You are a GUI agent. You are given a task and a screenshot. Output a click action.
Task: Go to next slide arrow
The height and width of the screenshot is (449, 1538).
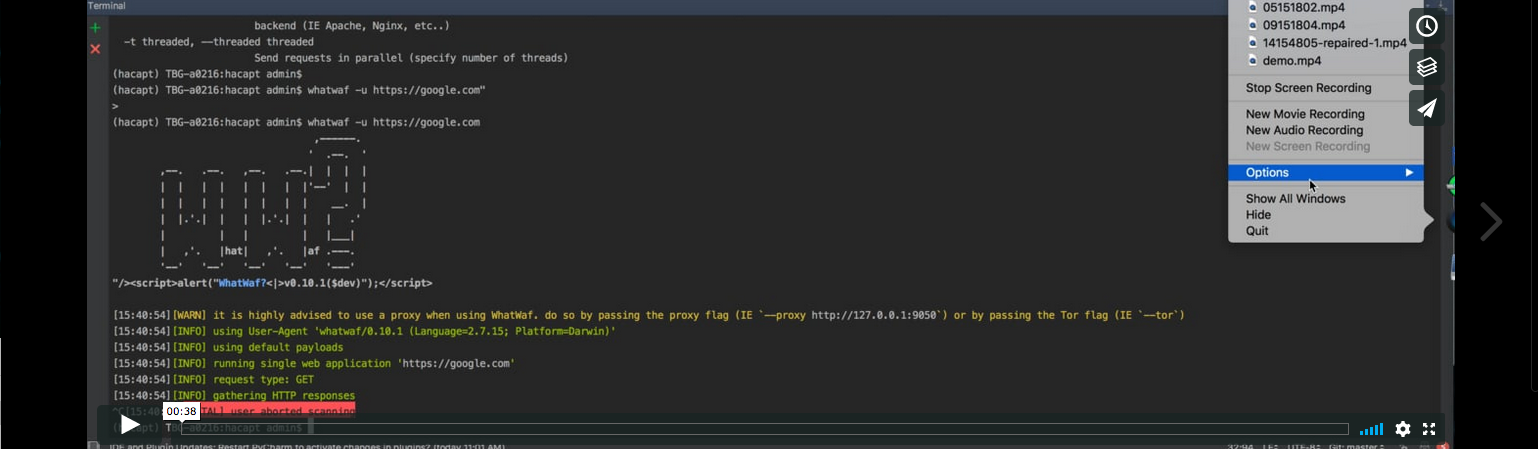(x=1490, y=222)
